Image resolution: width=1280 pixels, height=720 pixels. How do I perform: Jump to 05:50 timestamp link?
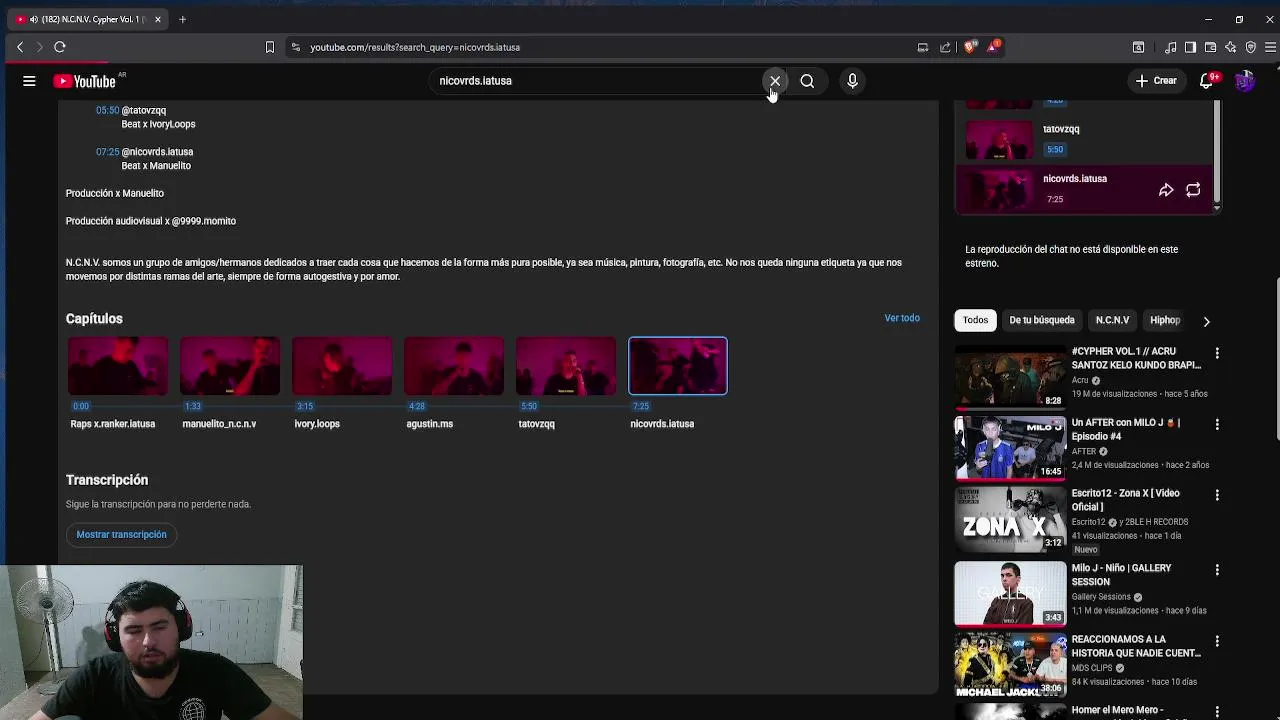[107, 110]
